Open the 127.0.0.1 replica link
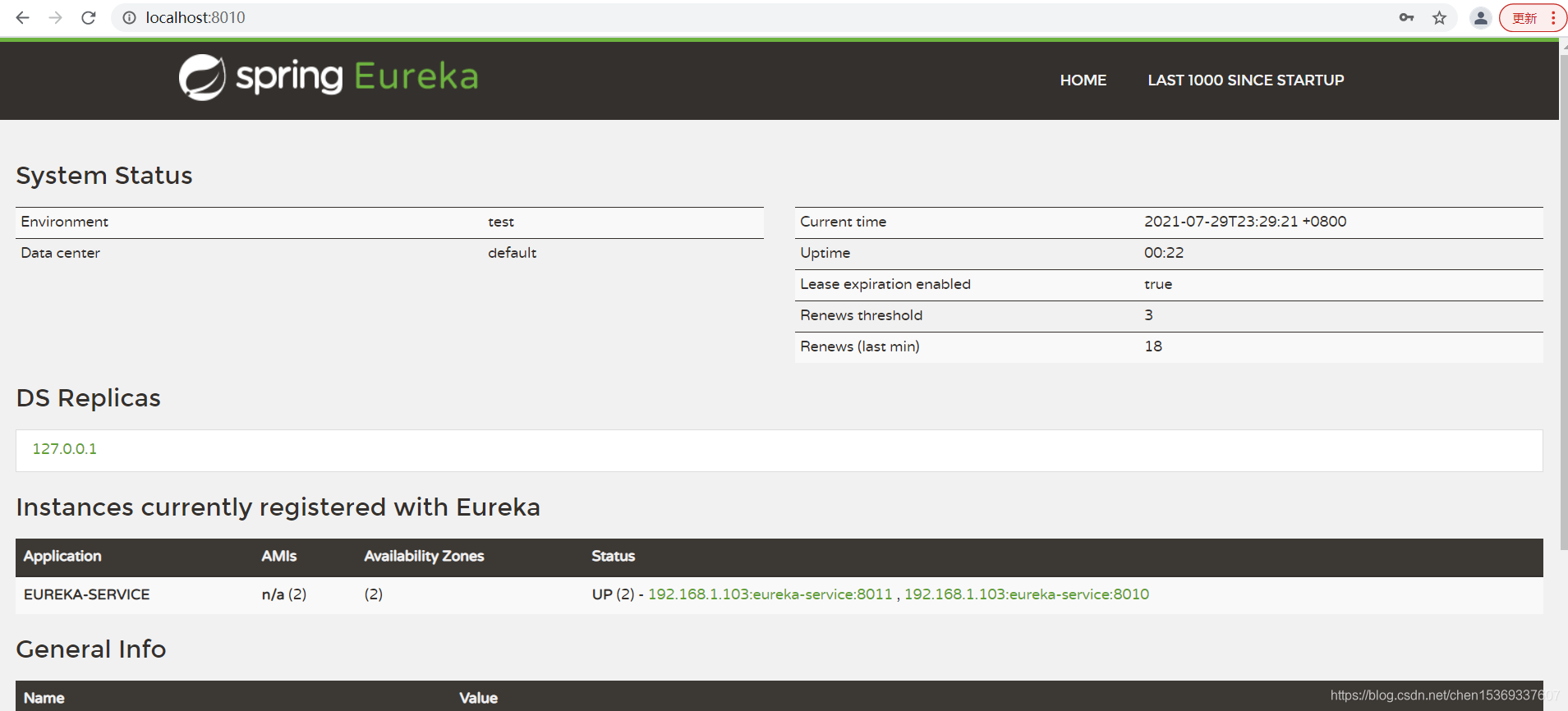 coord(64,449)
